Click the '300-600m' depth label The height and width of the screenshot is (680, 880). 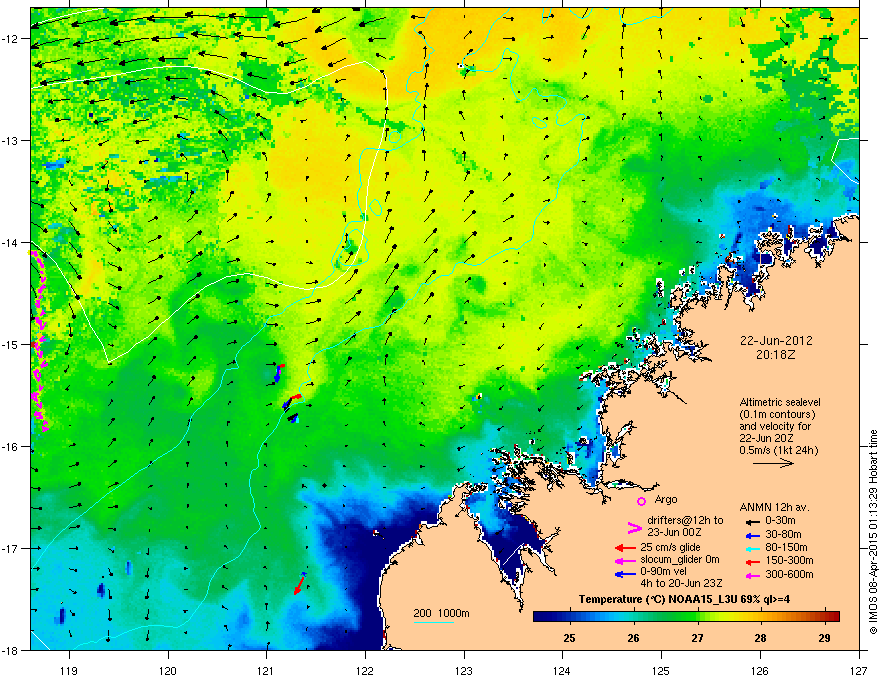coord(789,574)
